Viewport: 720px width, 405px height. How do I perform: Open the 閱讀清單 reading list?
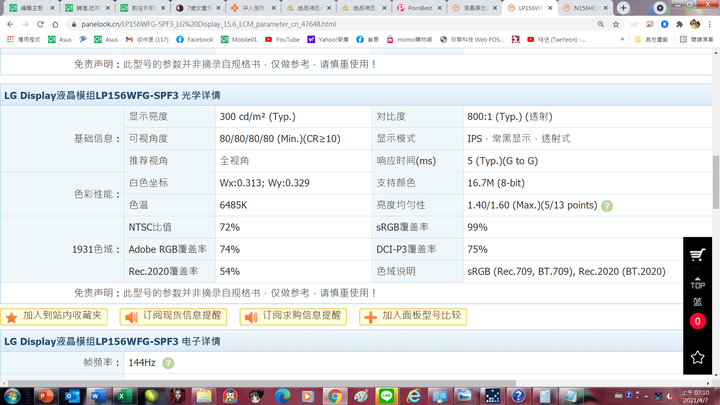pos(697,39)
